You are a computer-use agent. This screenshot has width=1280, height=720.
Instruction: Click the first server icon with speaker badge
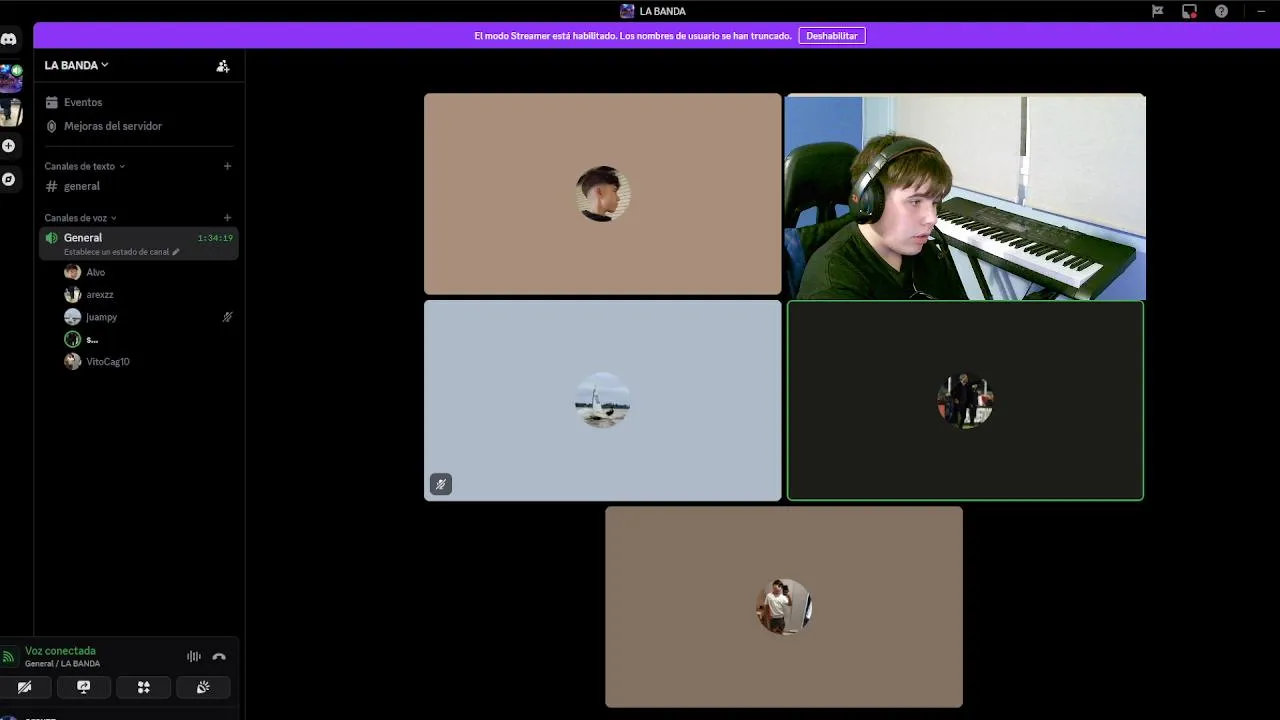[11, 78]
